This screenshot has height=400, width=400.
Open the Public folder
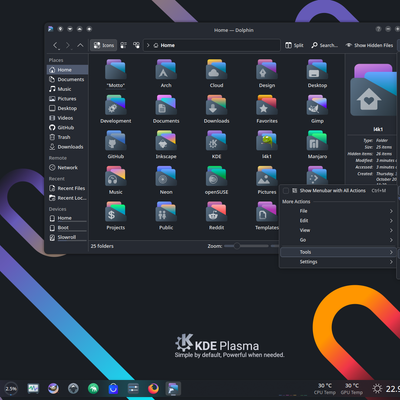click(x=166, y=216)
